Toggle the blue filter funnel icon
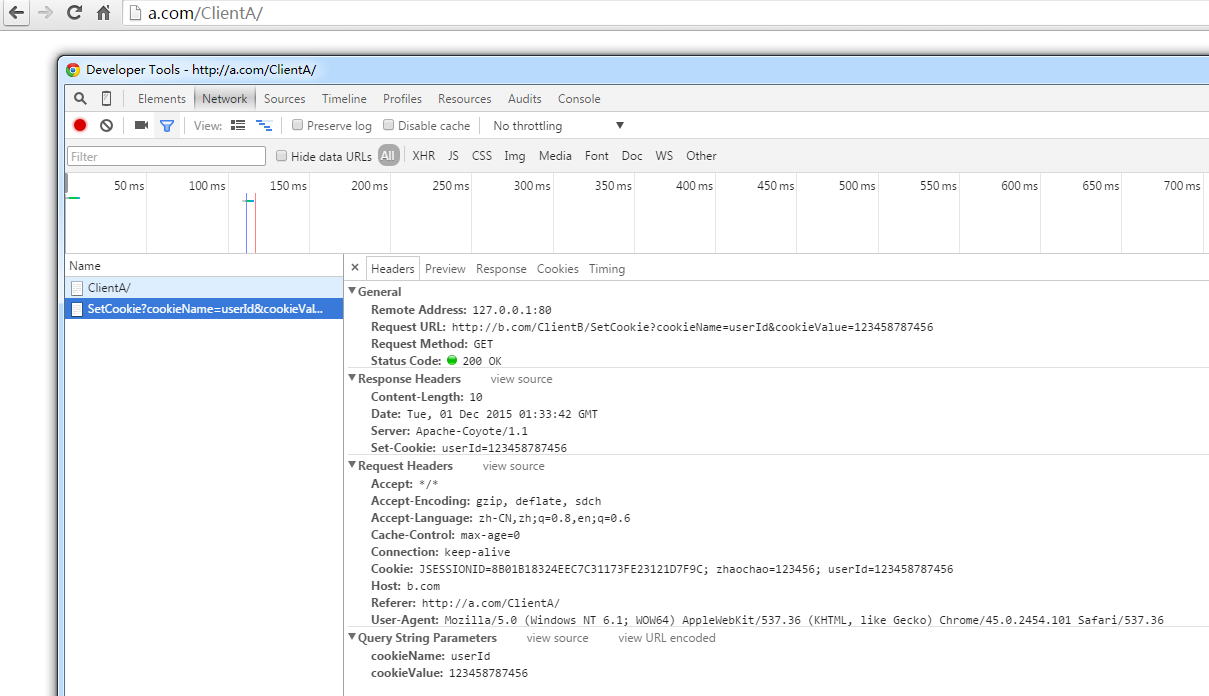The image size is (1209, 696). pos(167,126)
